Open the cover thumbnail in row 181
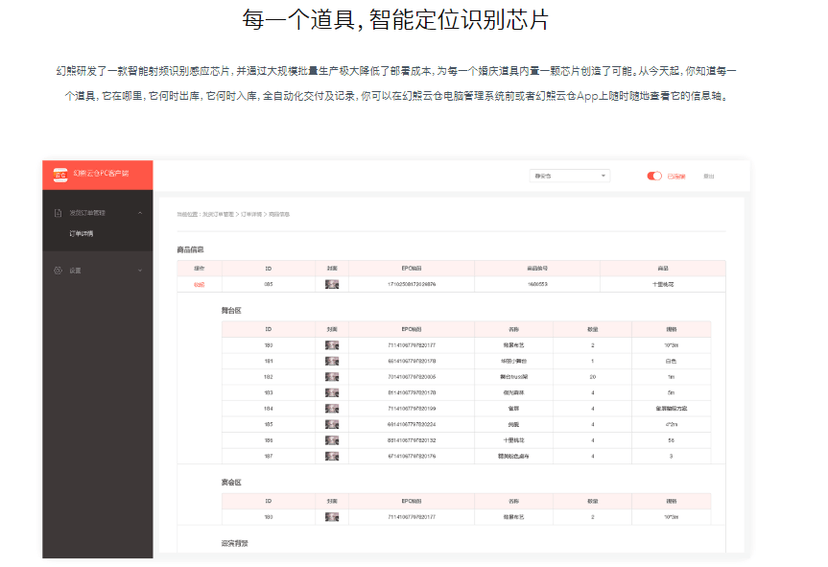This screenshot has width=828, height=567. (x=332, y=361)
